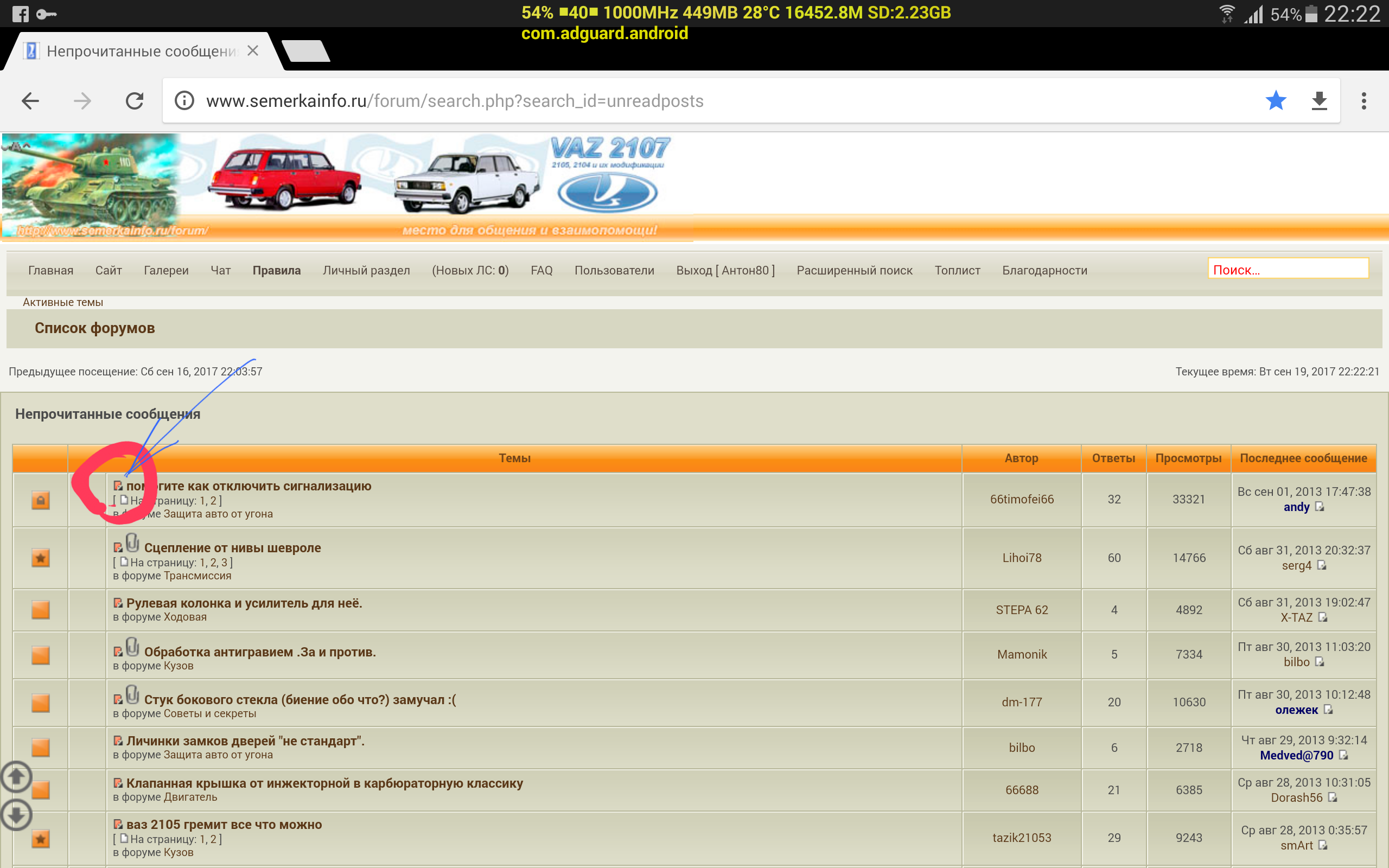Click the address bar URL
The image size is (1389, 868).
[455, 101]
